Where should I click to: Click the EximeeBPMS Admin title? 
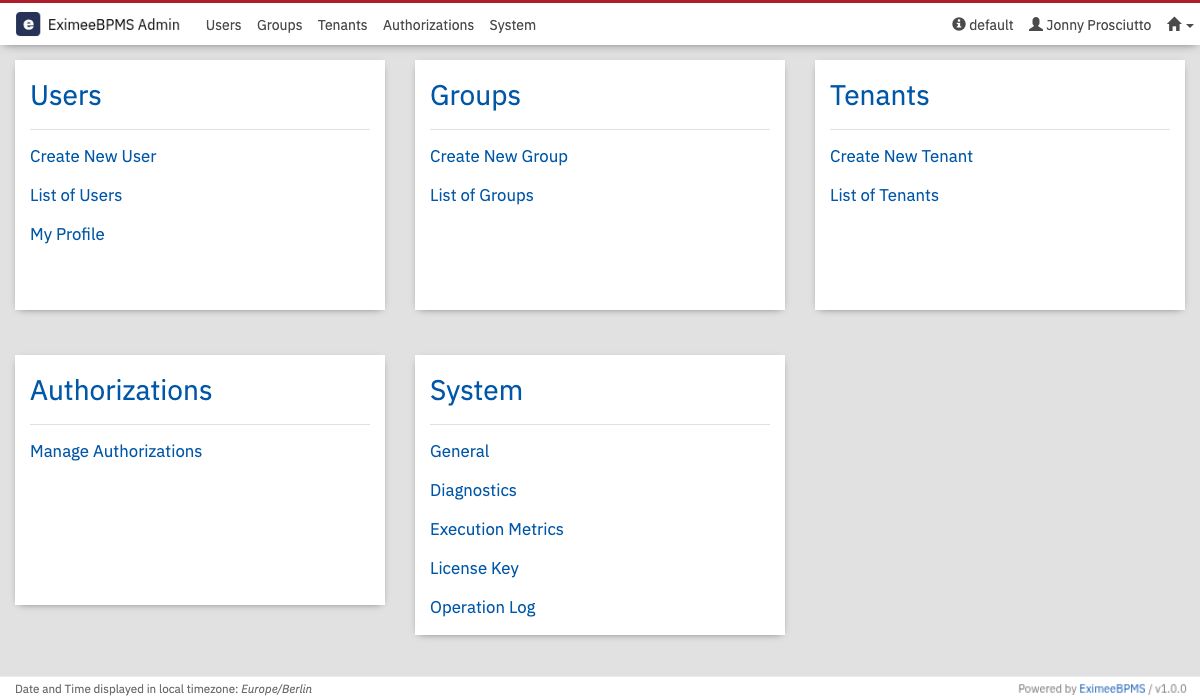click(114, 24)
